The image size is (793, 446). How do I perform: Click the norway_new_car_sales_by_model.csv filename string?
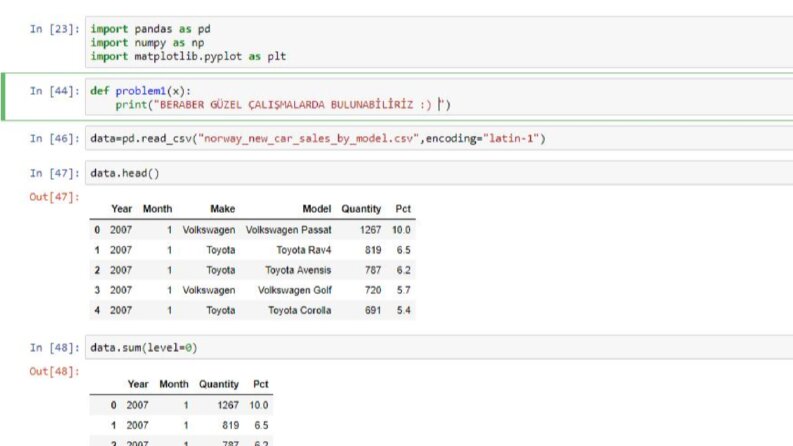point(309,139)
